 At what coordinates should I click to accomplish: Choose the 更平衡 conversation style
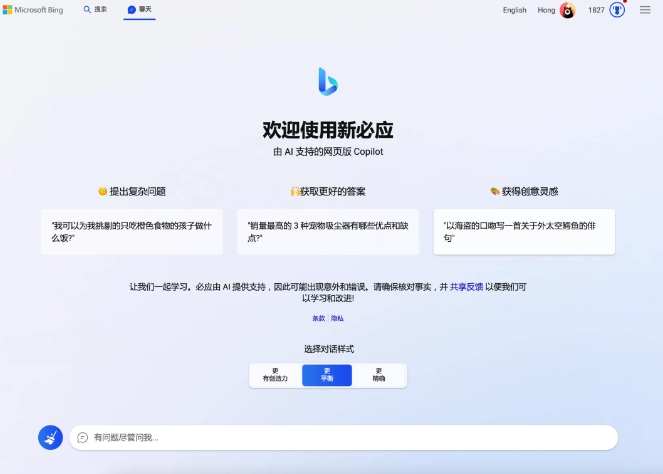click(x=327, y=375)
